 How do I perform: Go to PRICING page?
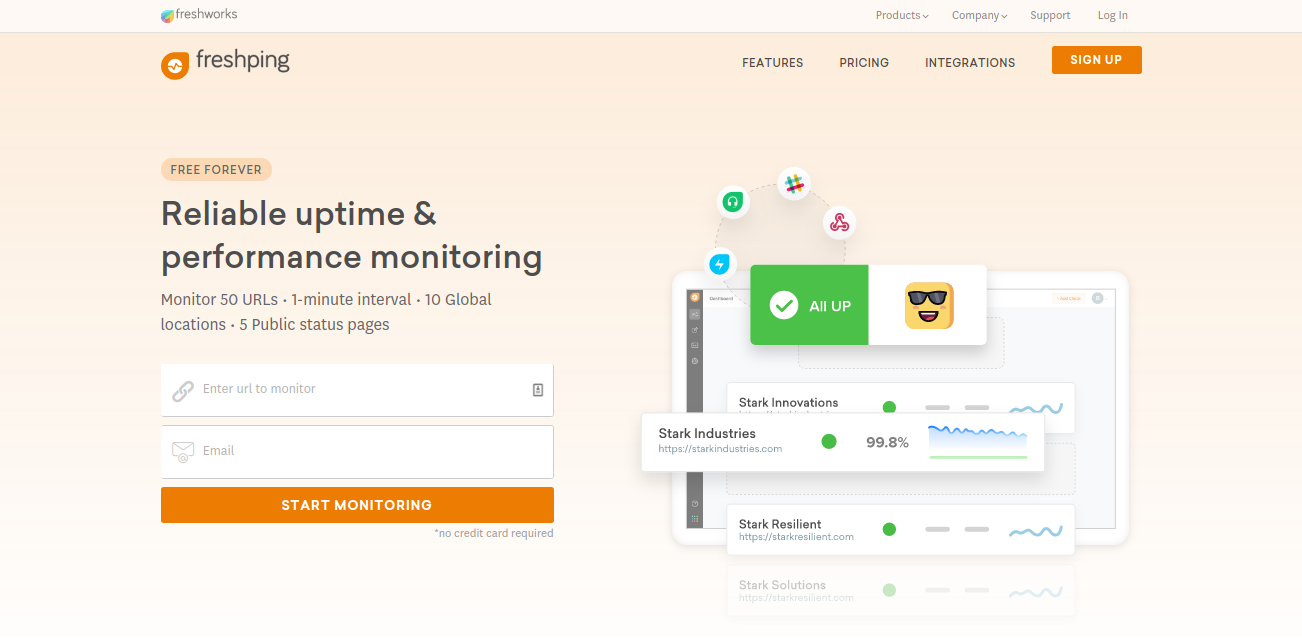(864, 62)
